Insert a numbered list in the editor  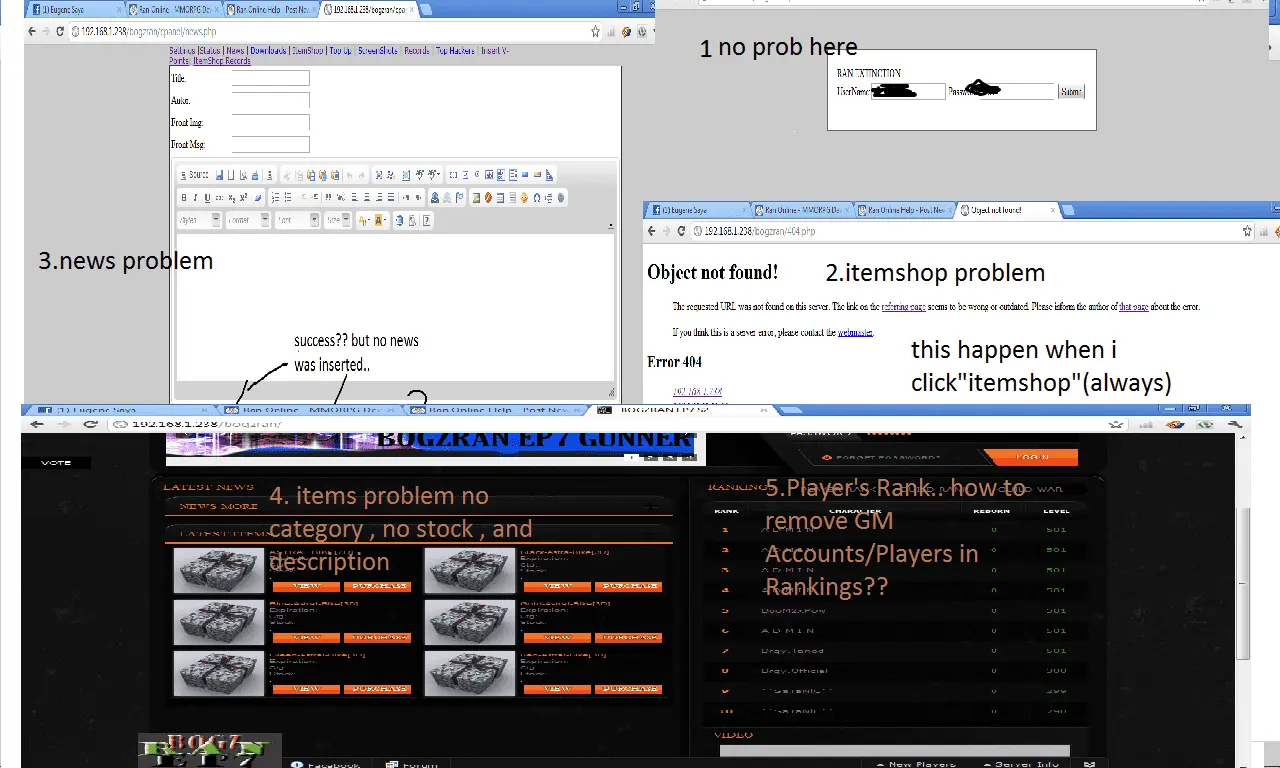click(x=275, y=197)
